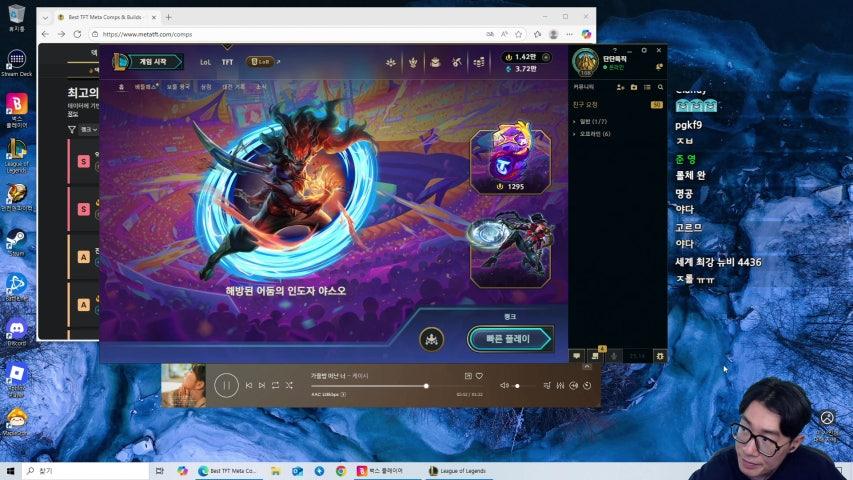Switch to the TFT game mode tab
This screenshot has width=853, height=480.
coord(227,63)
